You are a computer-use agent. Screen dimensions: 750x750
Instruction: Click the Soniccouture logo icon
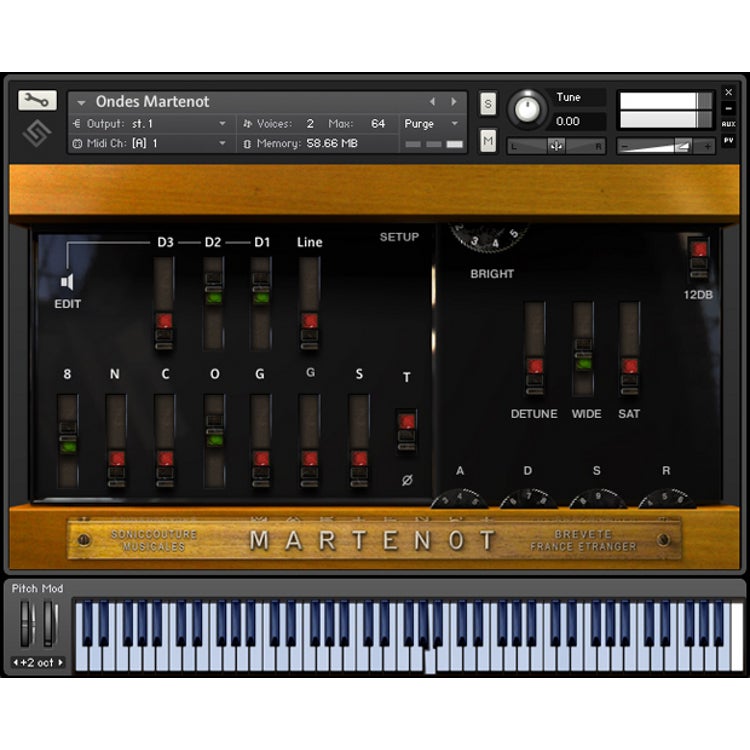pos(36,133)
